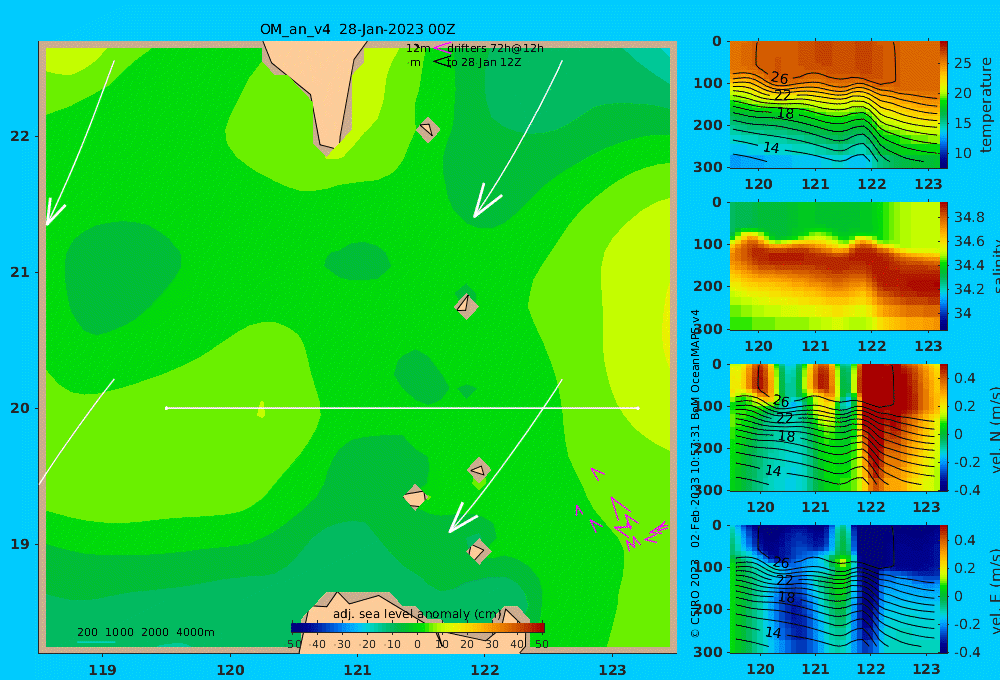Image resolution: width=1000 pixels, height=680 pixels.
Task: Click the '26' contour label in the temperature panel
Action: (779, 78)
